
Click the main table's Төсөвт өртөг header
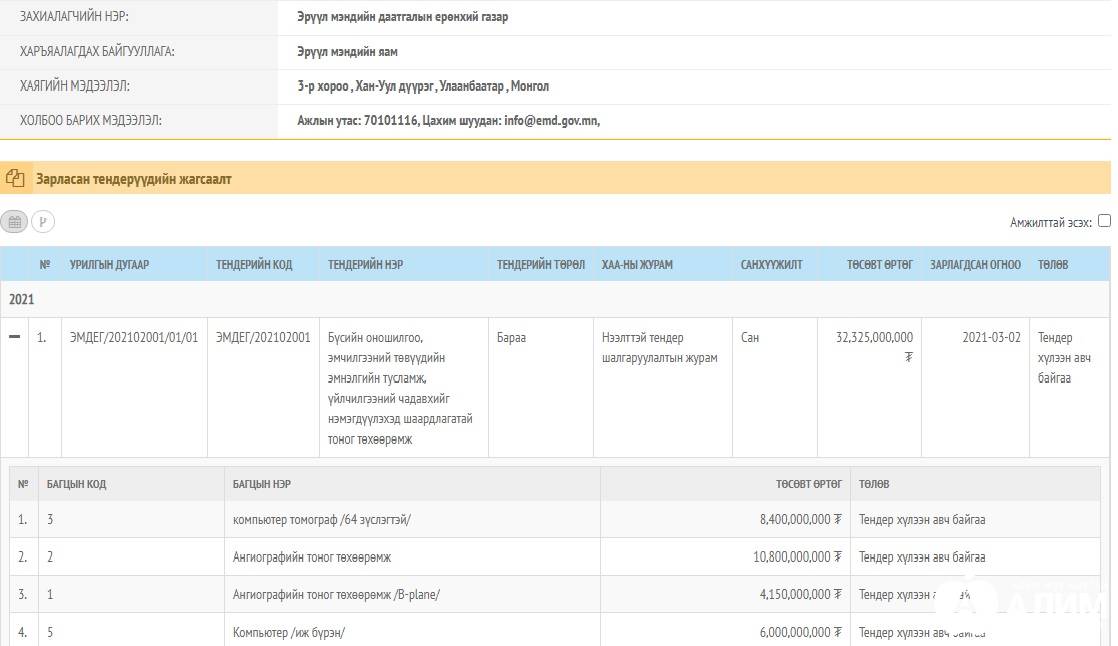880,265
